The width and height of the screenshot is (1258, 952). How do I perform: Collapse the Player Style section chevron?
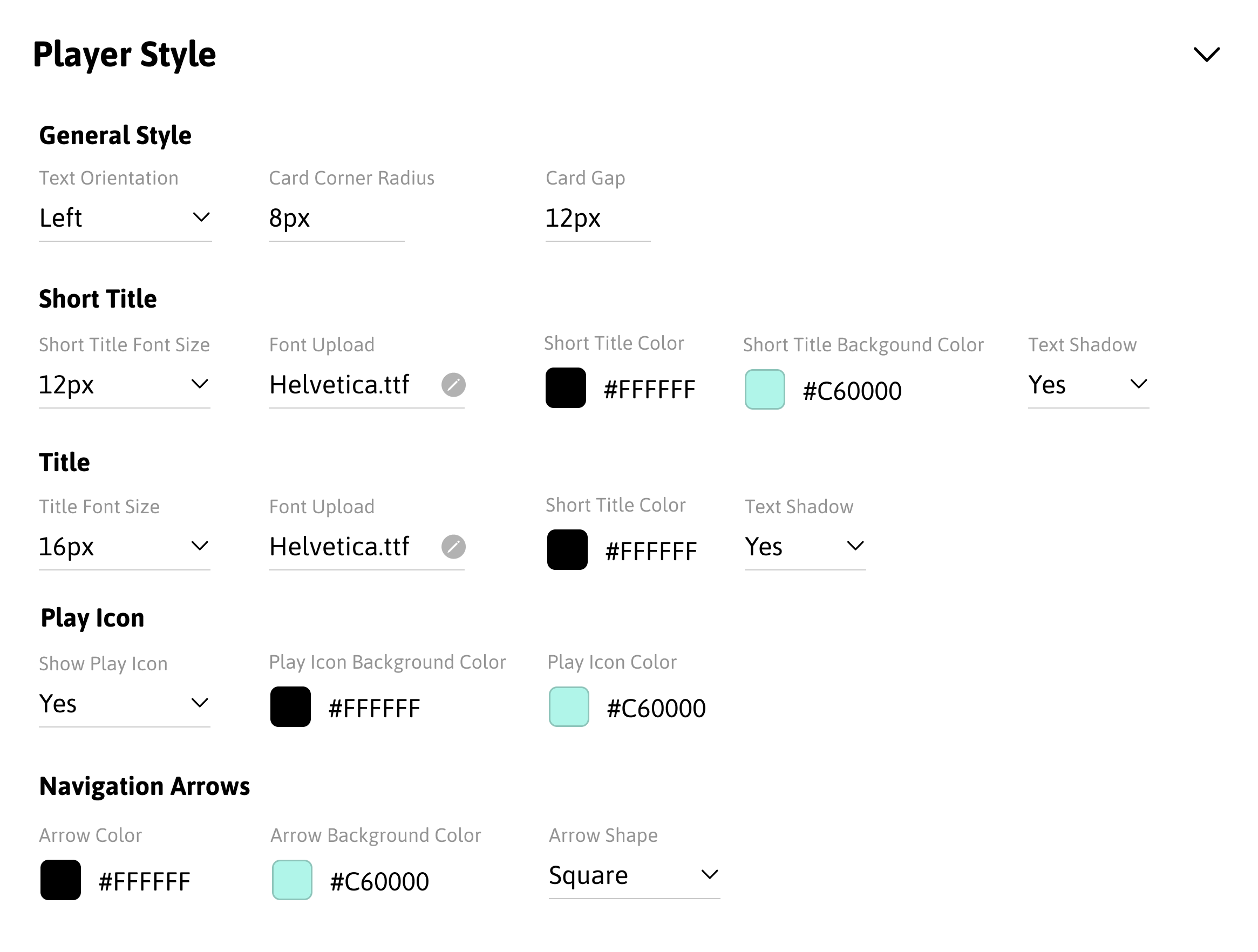1206,55
